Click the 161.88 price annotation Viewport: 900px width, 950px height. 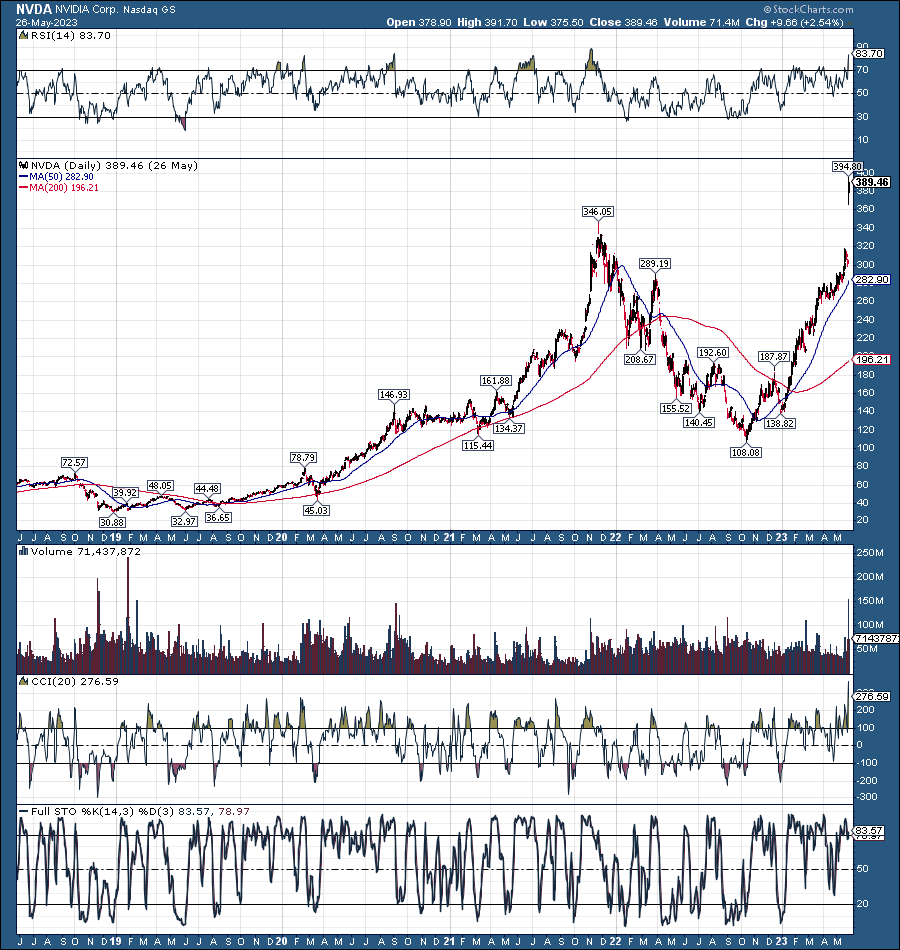click(496, 380)
